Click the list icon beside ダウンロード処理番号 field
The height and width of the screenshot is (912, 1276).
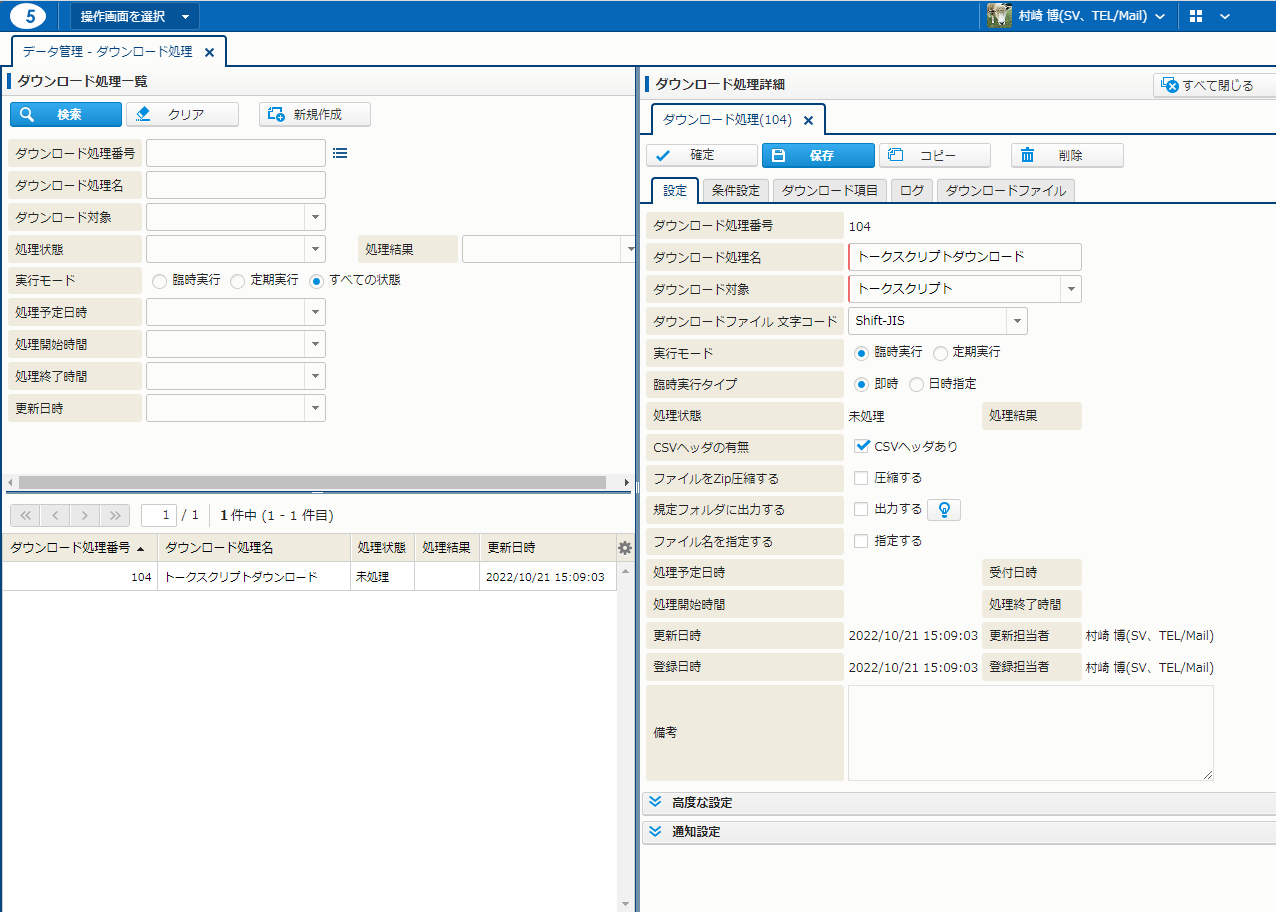coord(339,153)
